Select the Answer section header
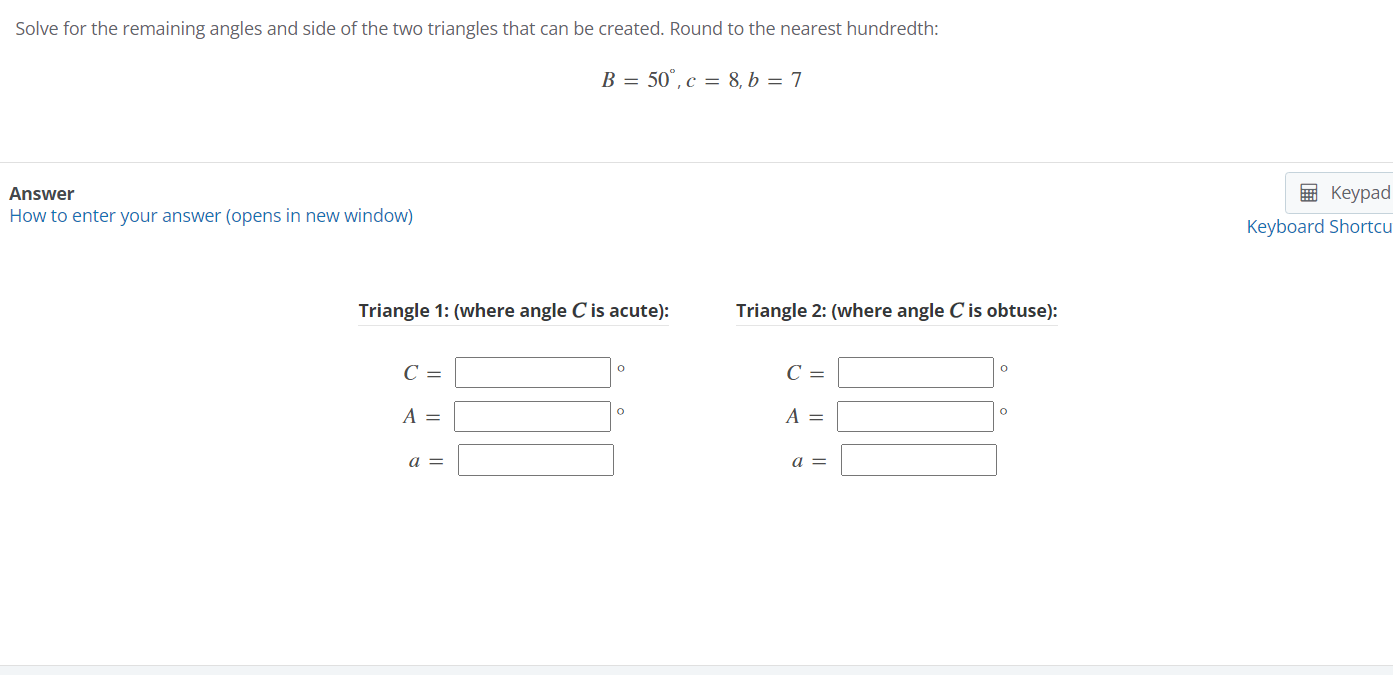1393x675 pixels. 41,193
